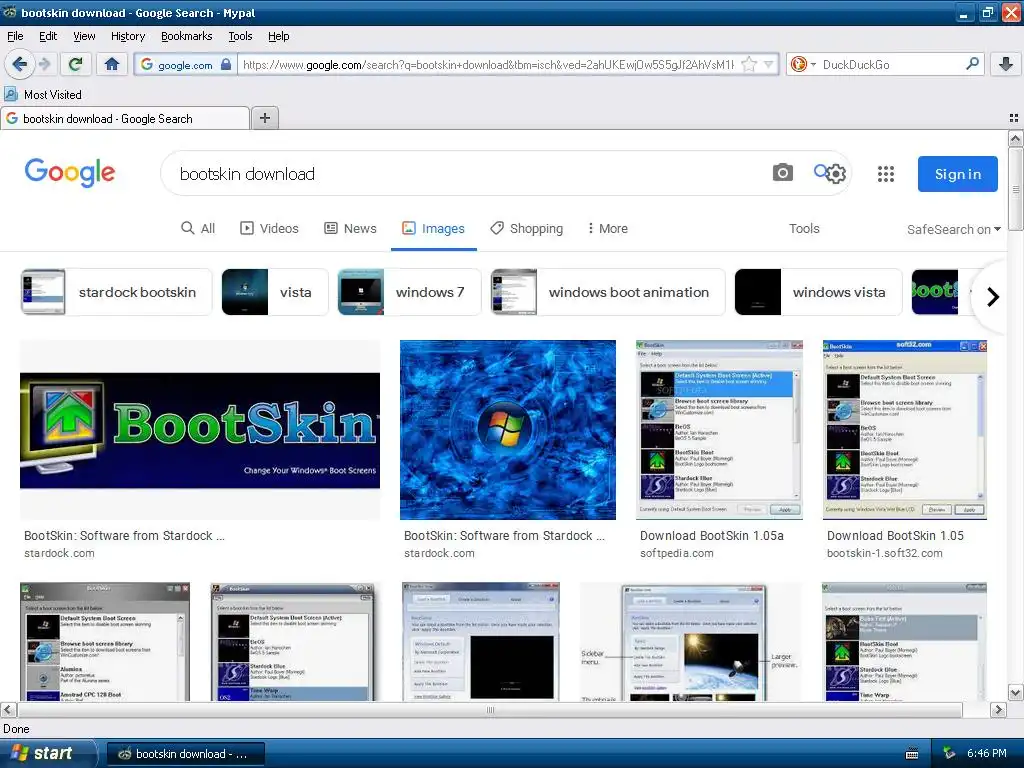Screen dimensions: 1024x768
Task: Click the vertical scrollbar up arrow
Action: click(x=1015, y=138)
